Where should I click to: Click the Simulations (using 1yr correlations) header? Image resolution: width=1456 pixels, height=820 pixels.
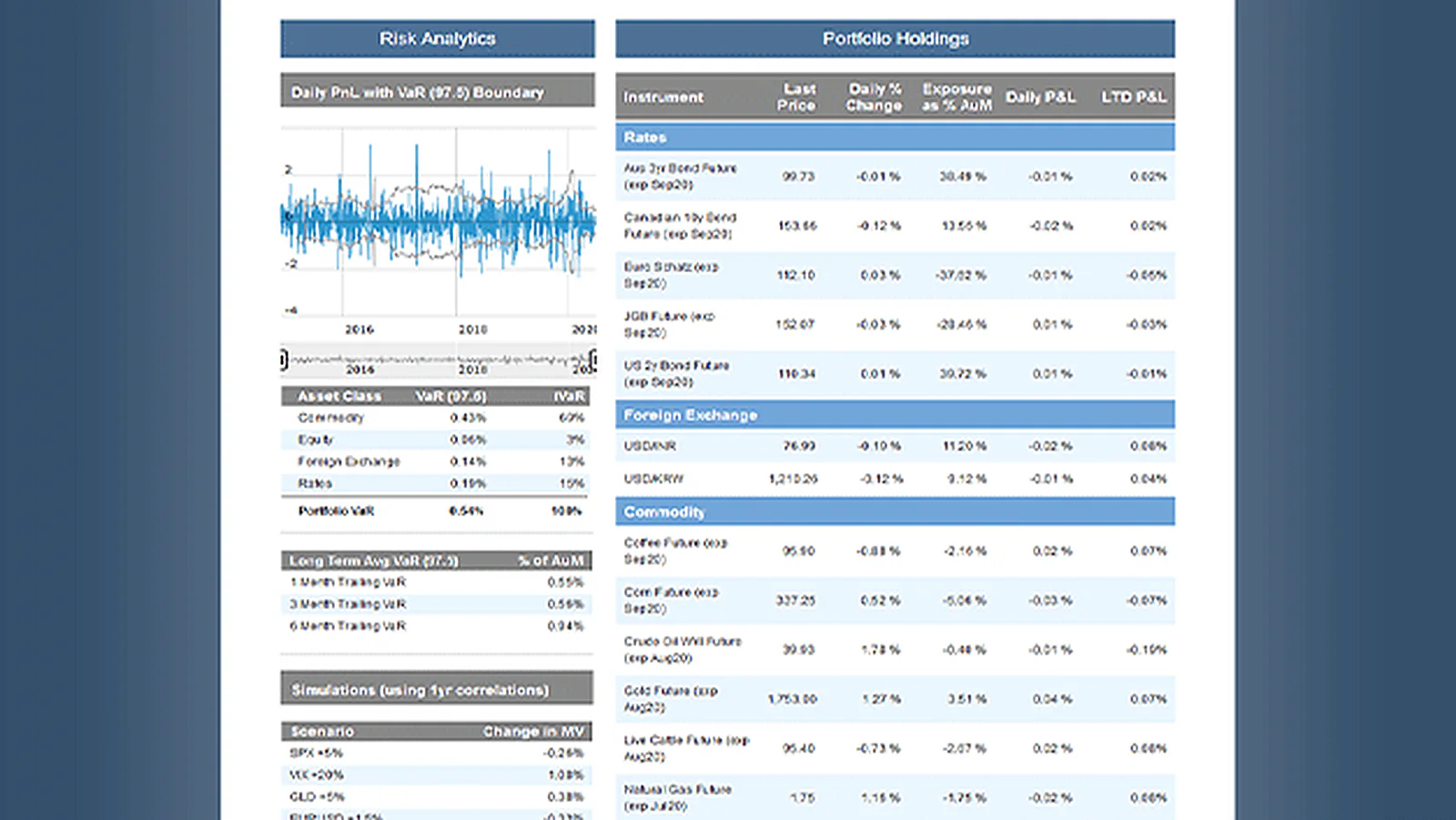[437, 689]
